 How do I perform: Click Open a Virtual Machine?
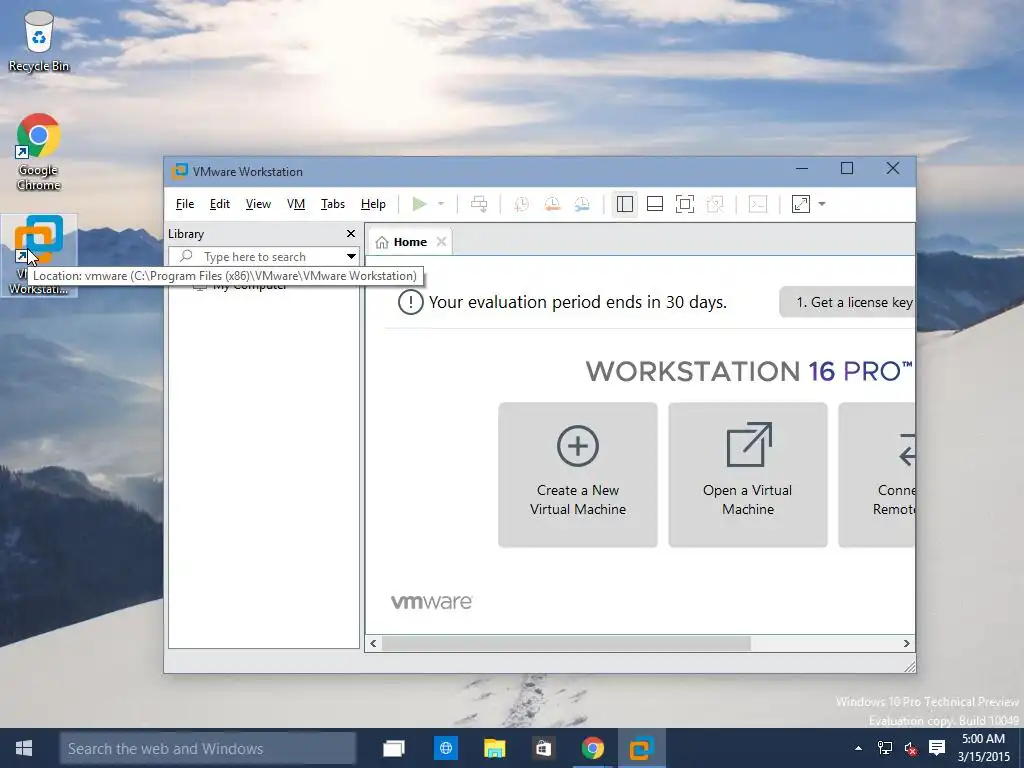pos(748,475)
